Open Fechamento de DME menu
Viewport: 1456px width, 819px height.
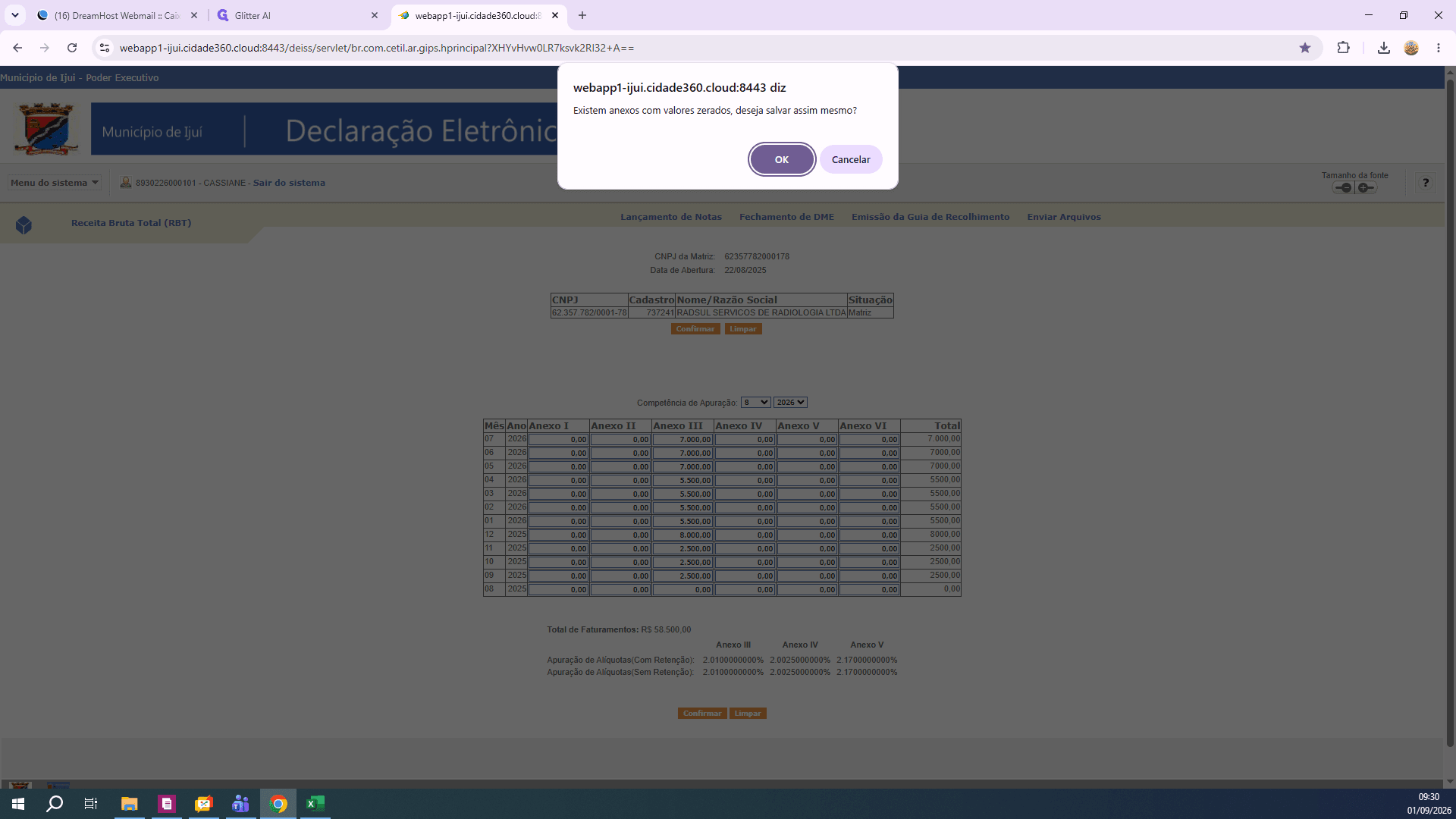786,217
